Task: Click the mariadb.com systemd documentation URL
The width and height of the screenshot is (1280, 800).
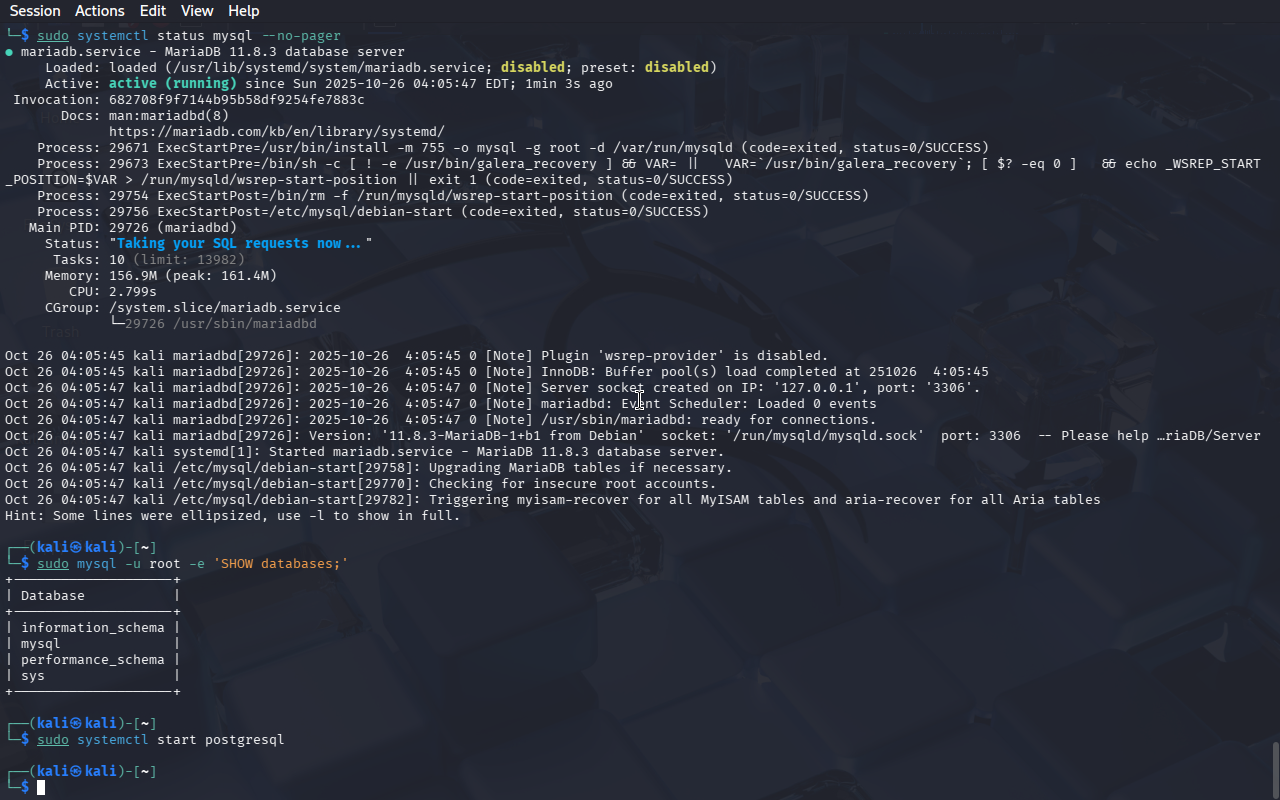Action: pos(276,132)
